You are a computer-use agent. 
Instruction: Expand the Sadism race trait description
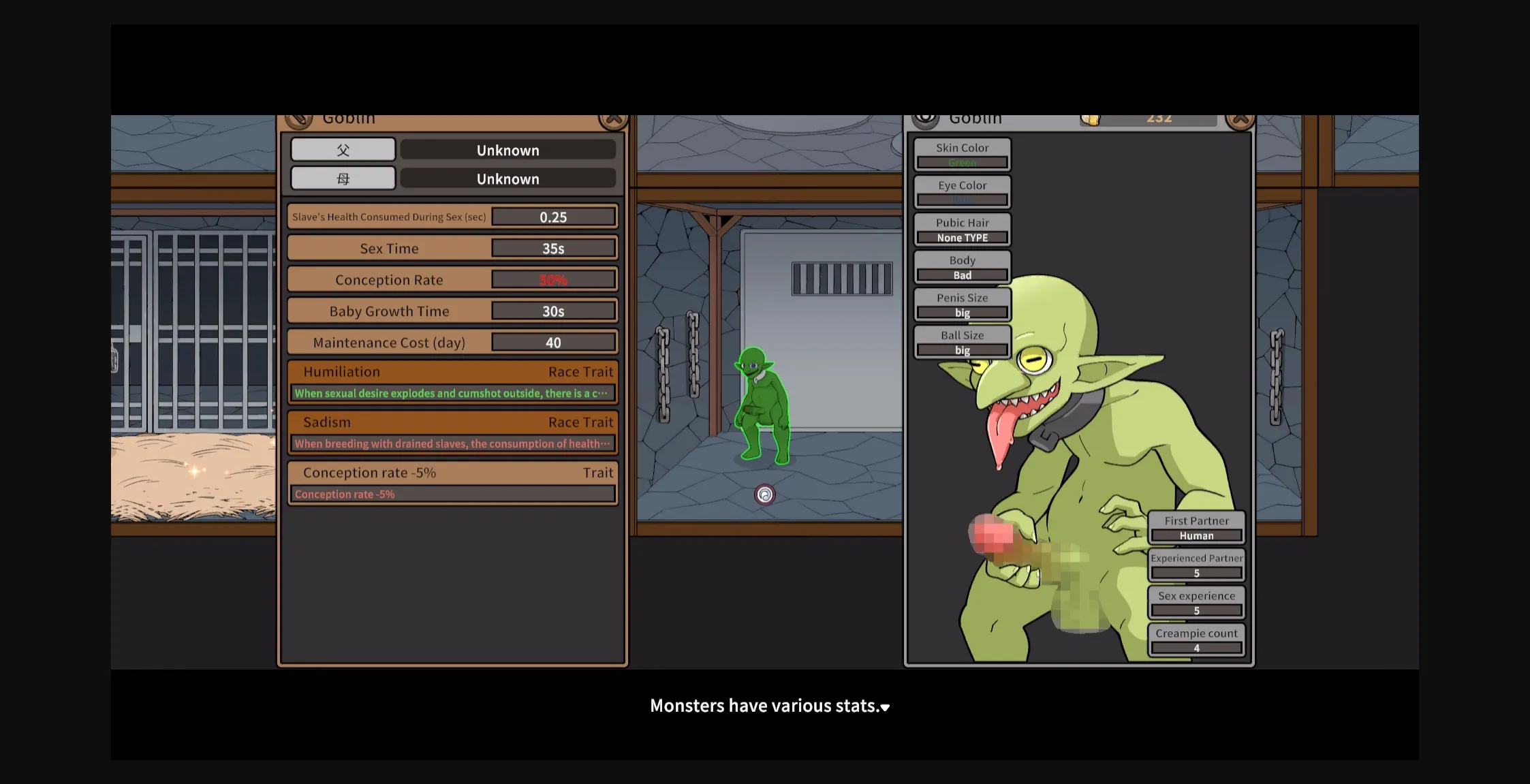coord(452,443)
